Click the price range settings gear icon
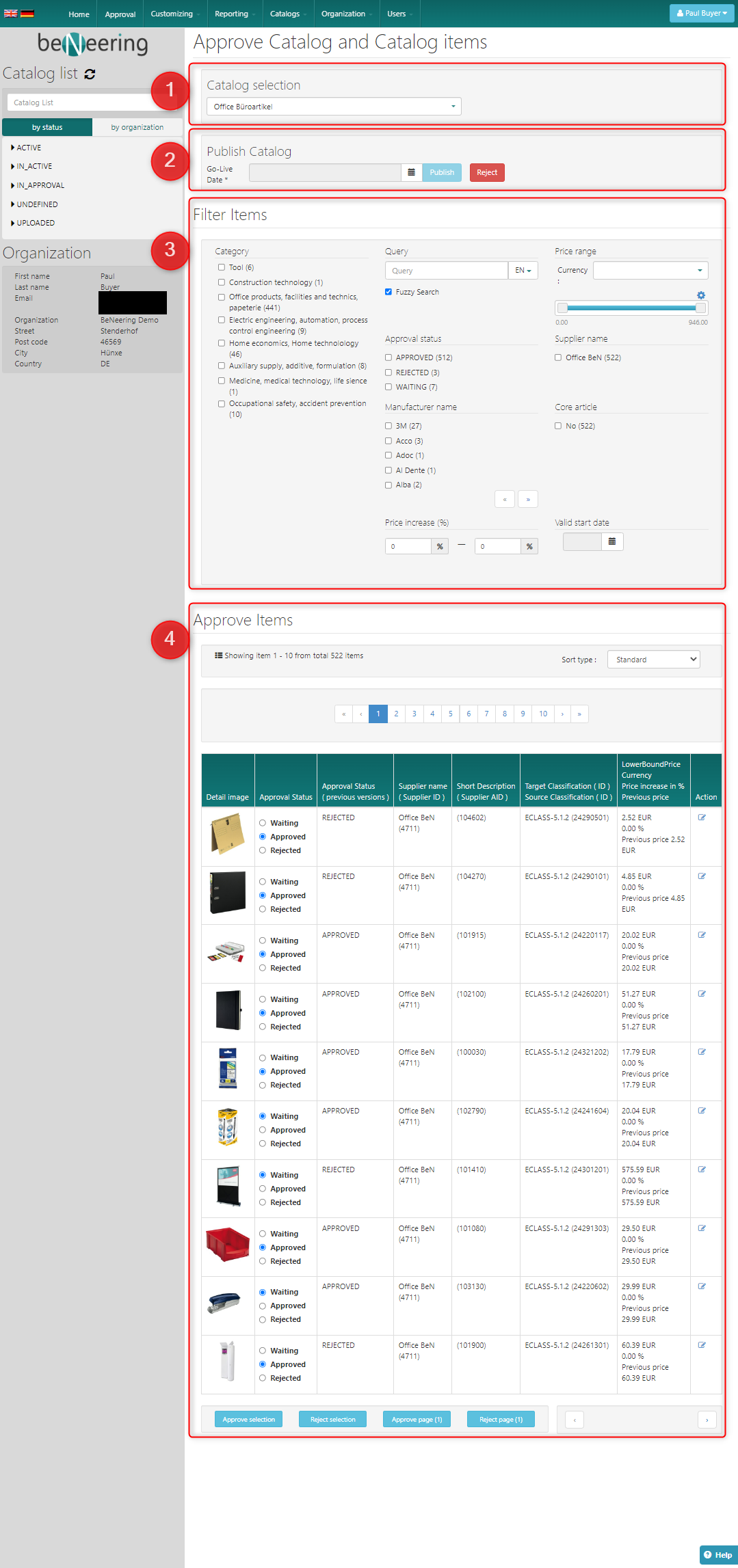The image size is (738, 1568). (701, 295)
